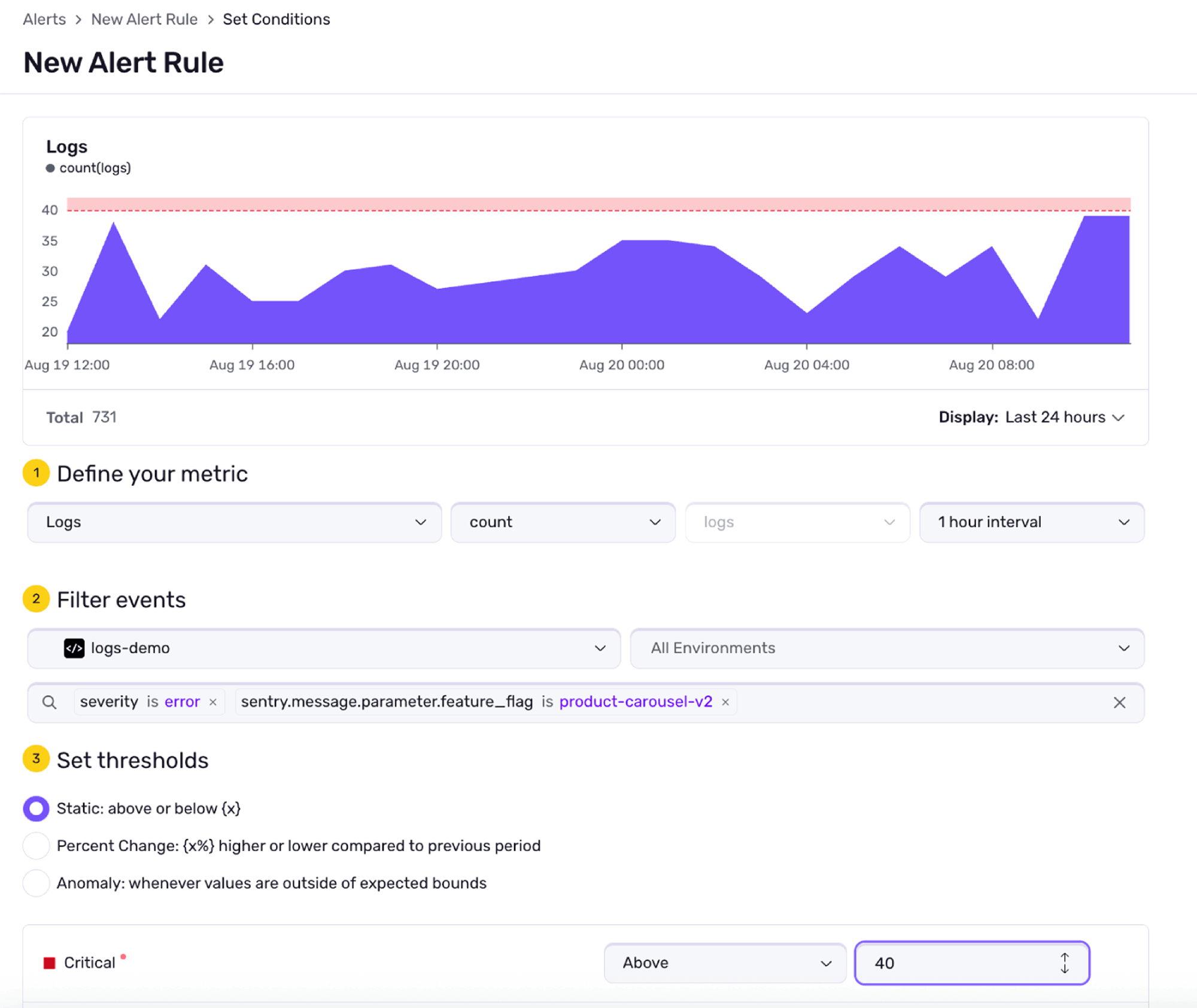Click inside the filter search input field
Image resolution: width=1197 pixels, height=1008 pixels.
pyautogui.click(x=898, y=702)
